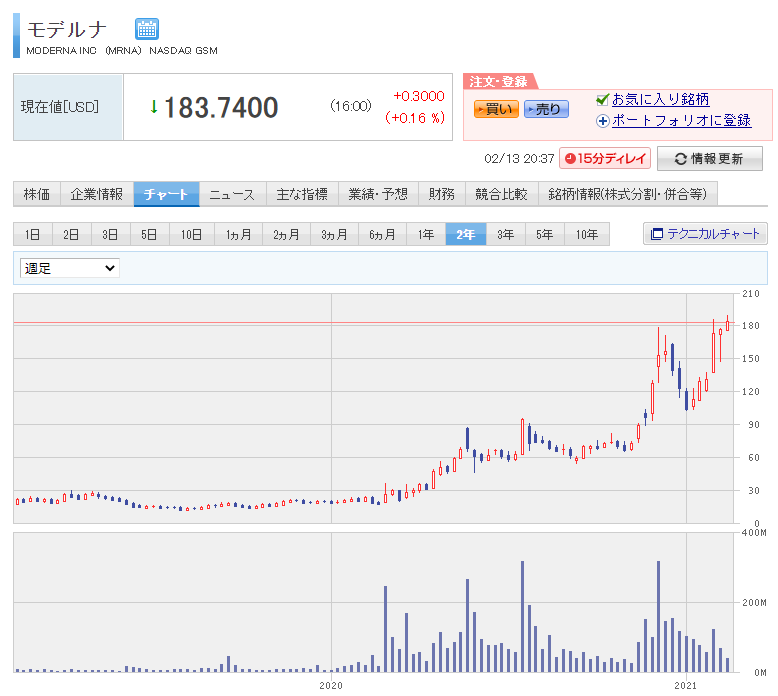Click the latest candlestick near 180
The width and height of the screenshot is (778, 696).
pos(727,325)
